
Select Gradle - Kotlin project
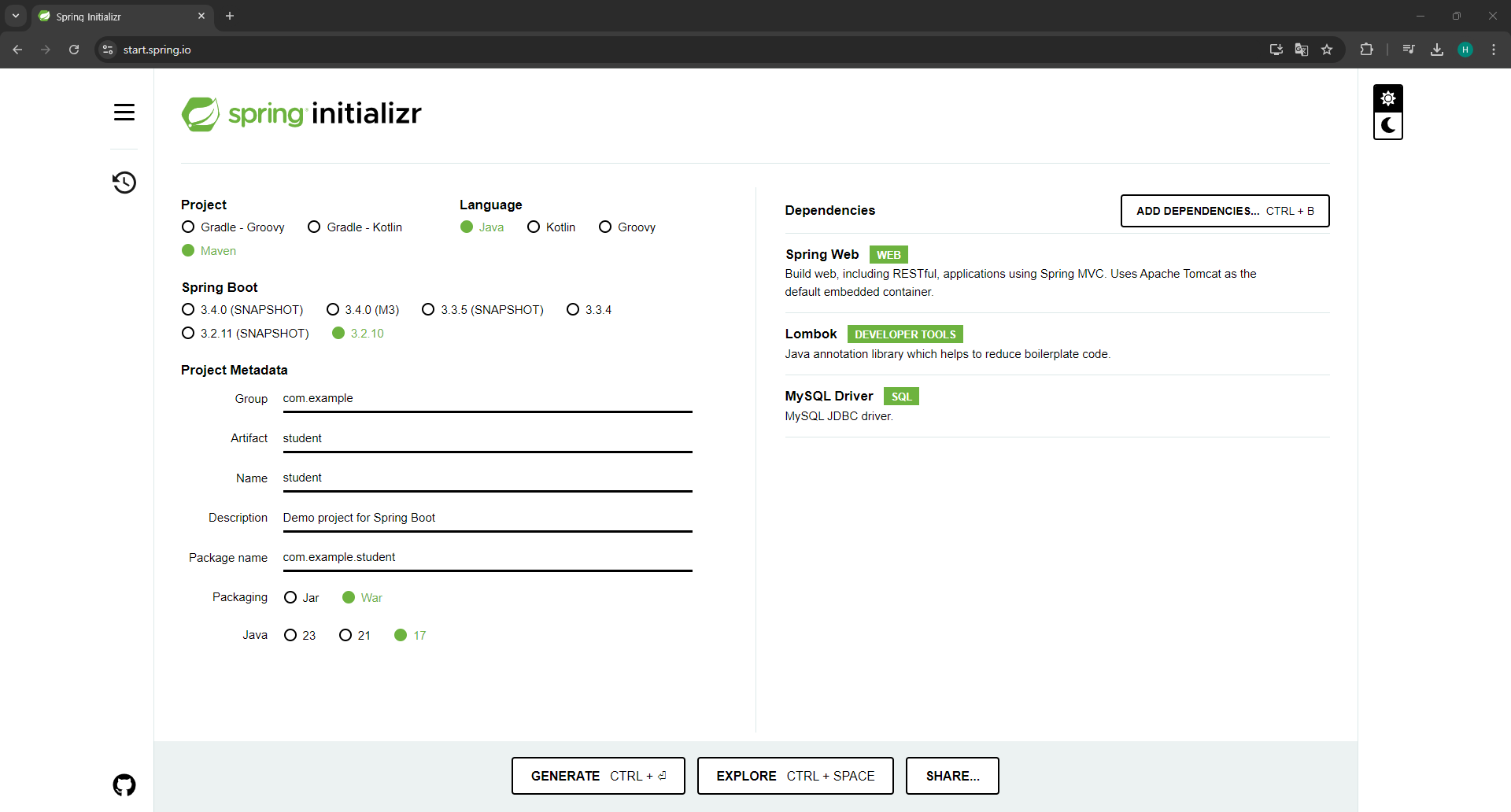[x=355, y=227]
